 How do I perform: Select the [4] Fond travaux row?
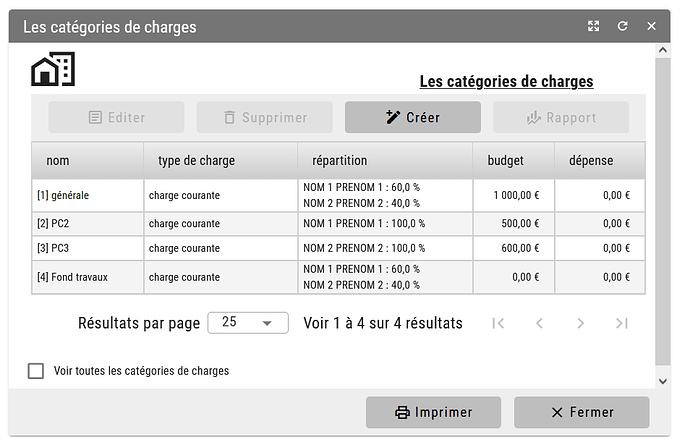point(338,277)
